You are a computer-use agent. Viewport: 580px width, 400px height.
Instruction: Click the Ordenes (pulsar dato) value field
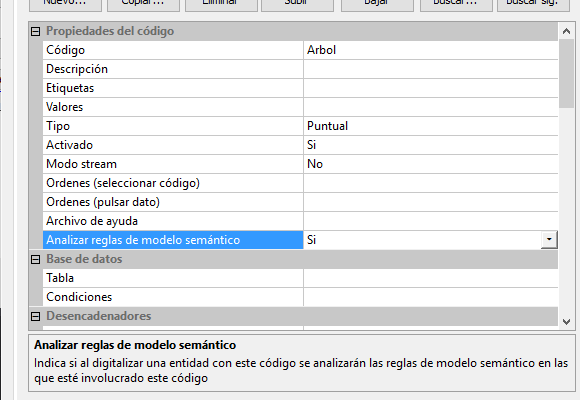(x=431, y=202)
